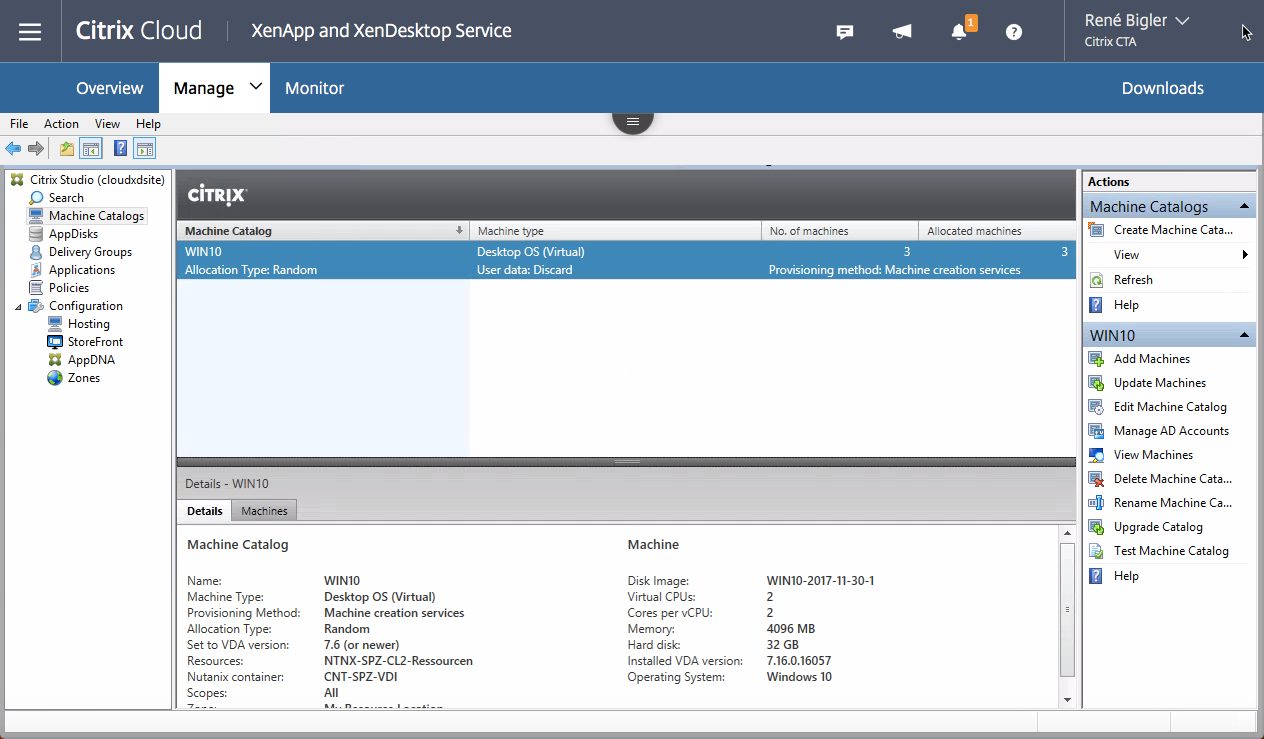Open the Manage tab dropdown chevron
The width and height of the screenshot is (1264, 739).
tap(253, 87)
